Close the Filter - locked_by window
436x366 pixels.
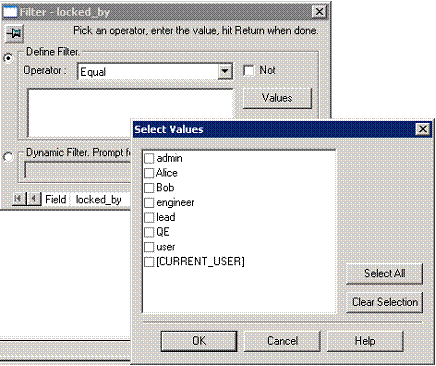tap(319, 12)
